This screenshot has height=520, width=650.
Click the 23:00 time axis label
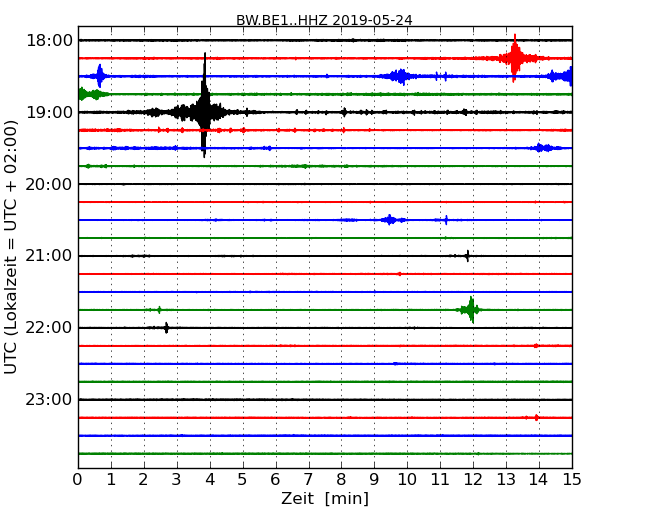49,400
